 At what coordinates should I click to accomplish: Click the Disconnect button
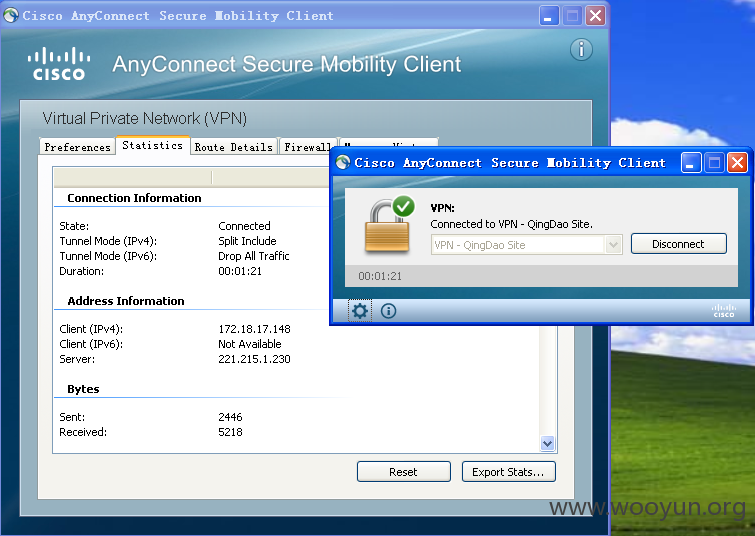click(x=678, y=244)
